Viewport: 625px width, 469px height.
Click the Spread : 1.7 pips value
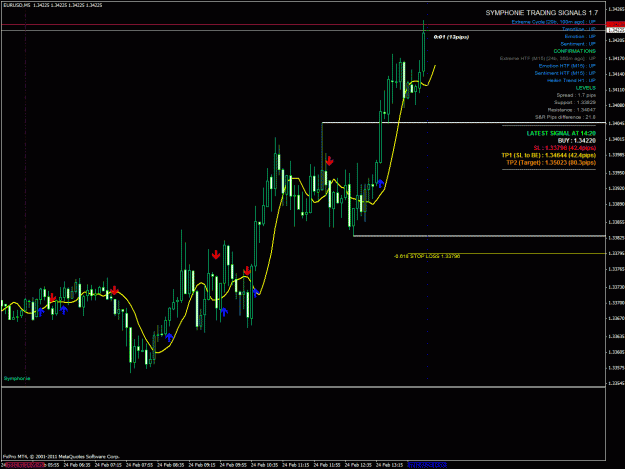[x=576, y=95]
